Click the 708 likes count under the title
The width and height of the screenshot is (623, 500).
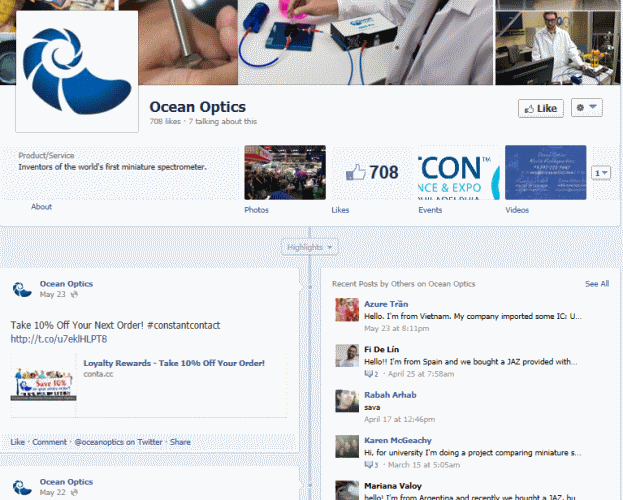165,122
